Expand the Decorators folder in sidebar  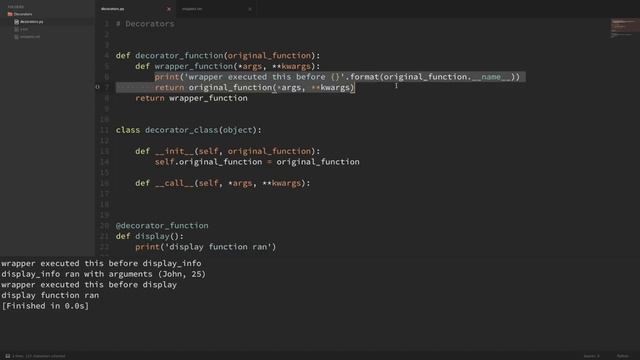[x=20, y=14]
